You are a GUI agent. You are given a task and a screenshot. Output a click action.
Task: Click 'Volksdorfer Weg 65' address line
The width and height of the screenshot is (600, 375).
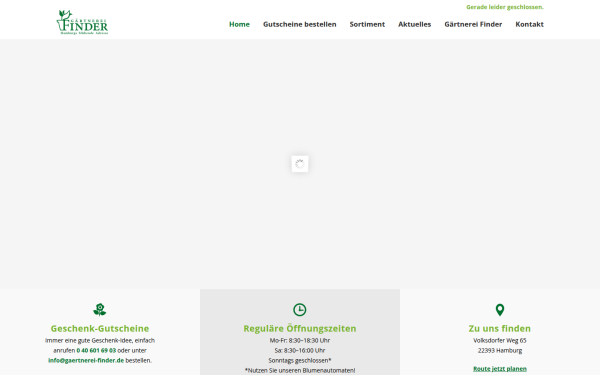500,340
